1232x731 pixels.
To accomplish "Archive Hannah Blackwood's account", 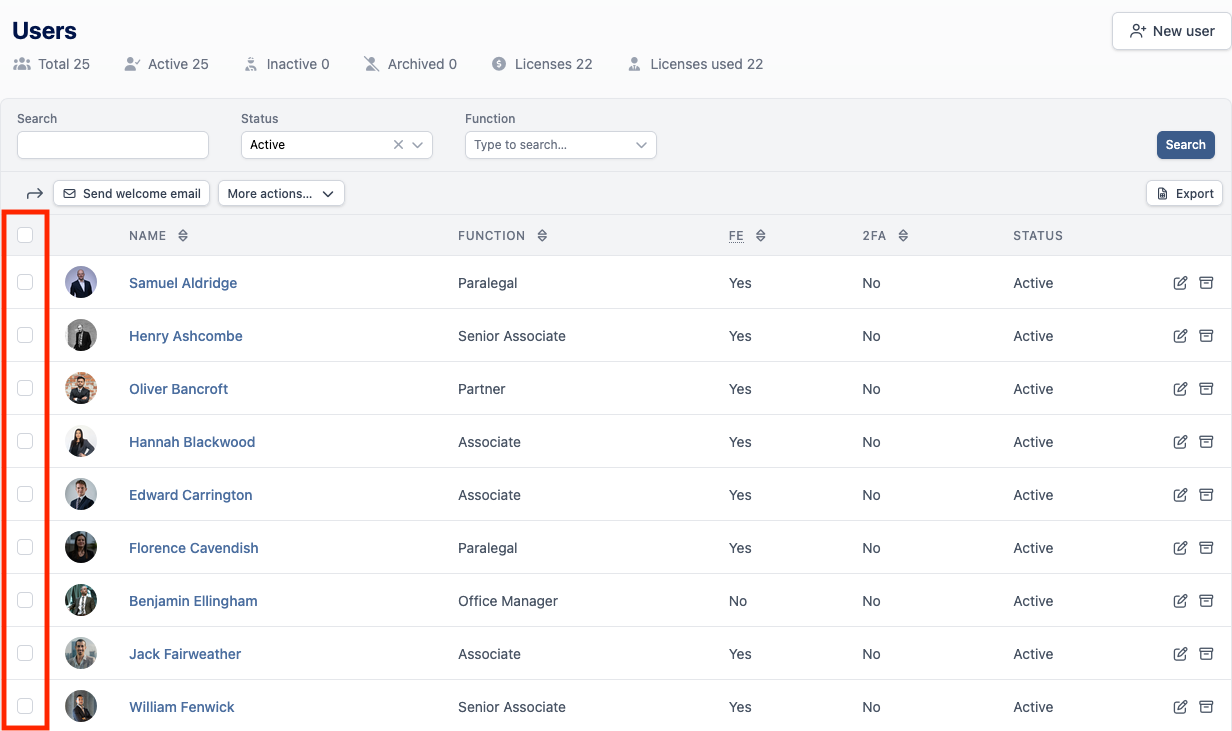I will (x=1206, y=442).
